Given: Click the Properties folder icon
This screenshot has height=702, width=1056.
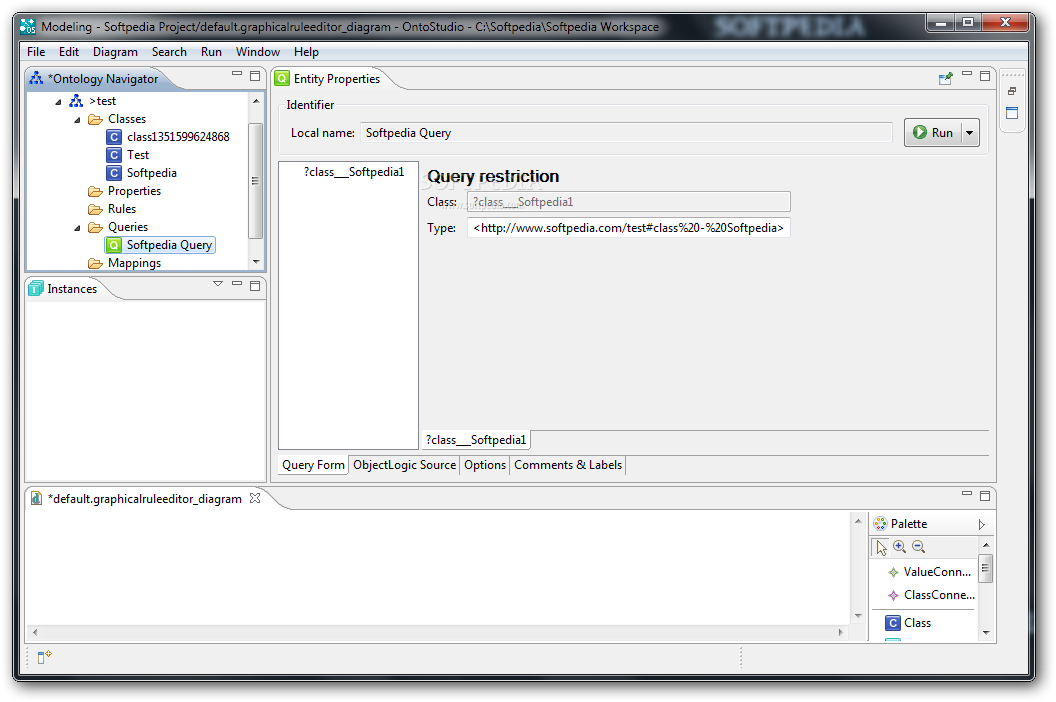Looking at the screenshot, I should pos(95,191).
